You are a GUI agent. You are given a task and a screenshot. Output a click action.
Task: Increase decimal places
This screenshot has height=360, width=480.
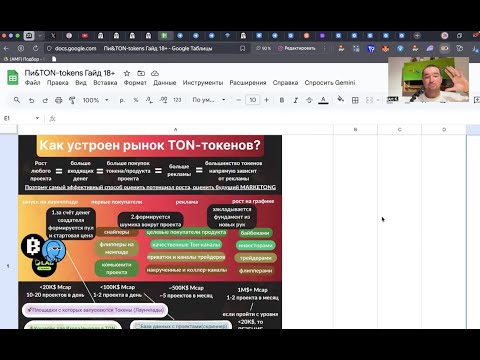pyautogui.click(x=163, y=100)
